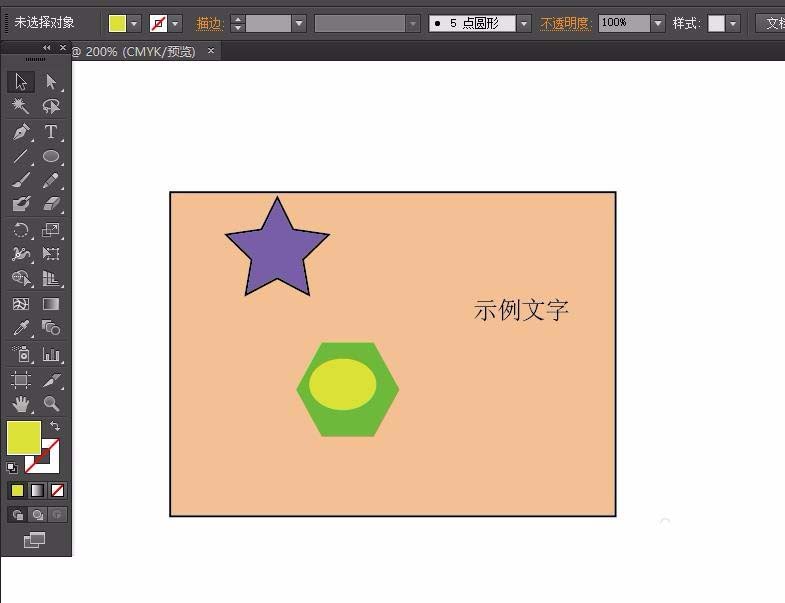Set paint mode to Gradient

point(38,491)
